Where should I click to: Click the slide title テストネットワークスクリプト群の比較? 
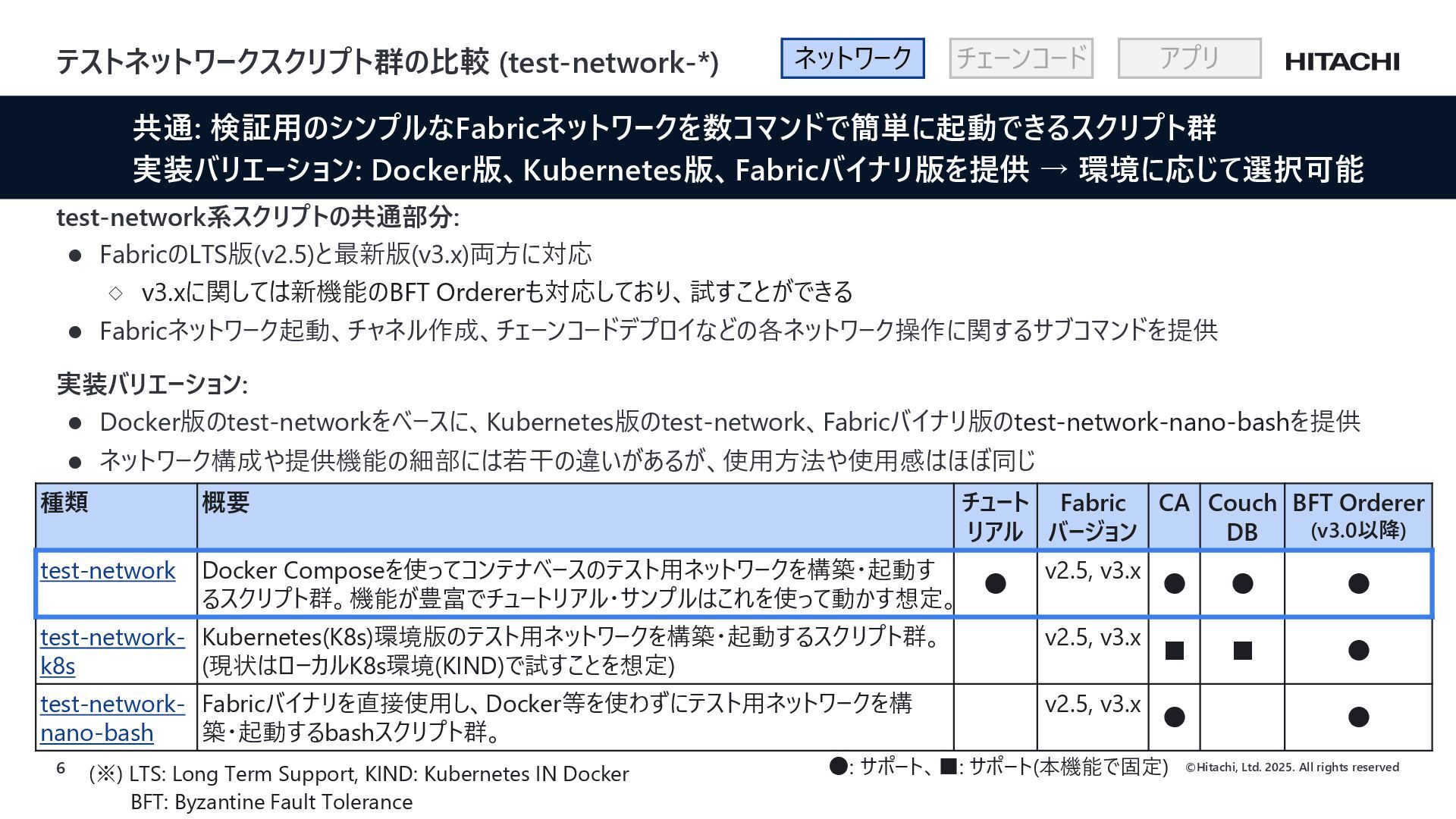click(x=388, y=61)
